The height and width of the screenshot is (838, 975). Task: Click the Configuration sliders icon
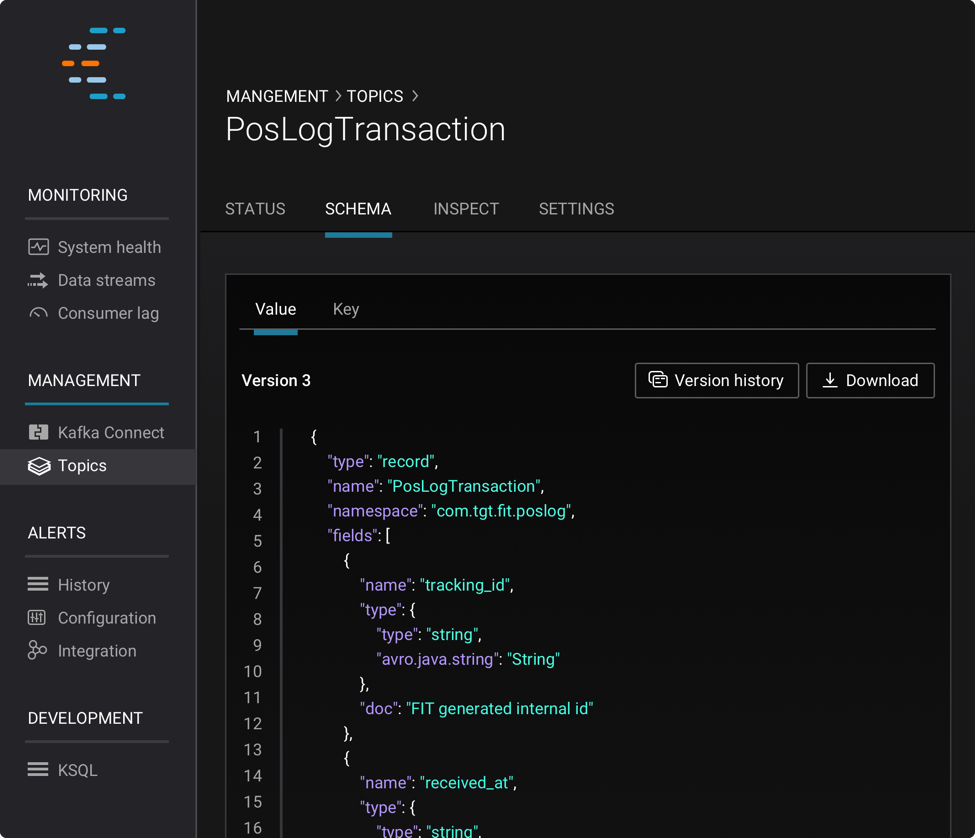37,617
